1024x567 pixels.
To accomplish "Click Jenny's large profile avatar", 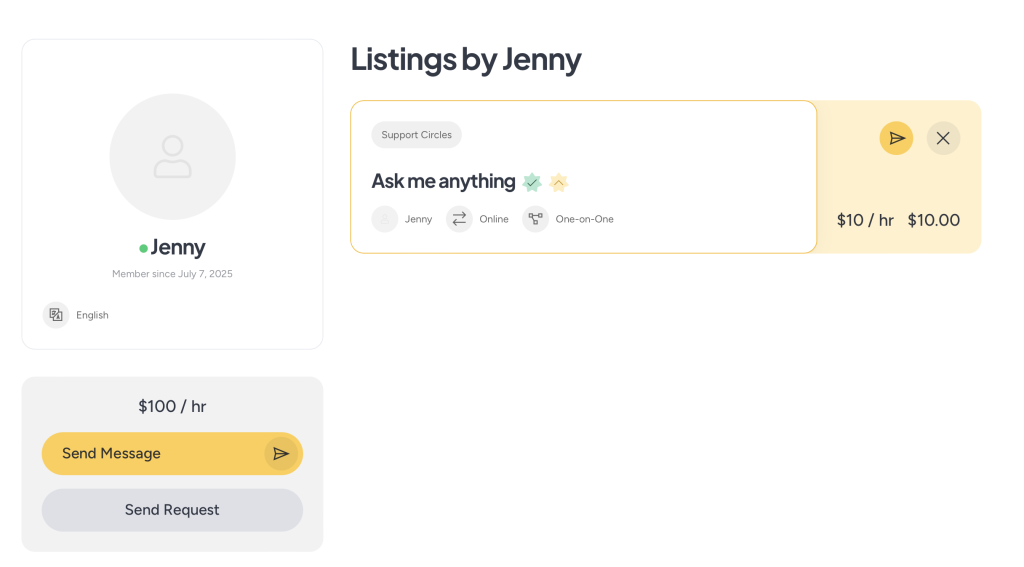I will (x=172, y=157).
